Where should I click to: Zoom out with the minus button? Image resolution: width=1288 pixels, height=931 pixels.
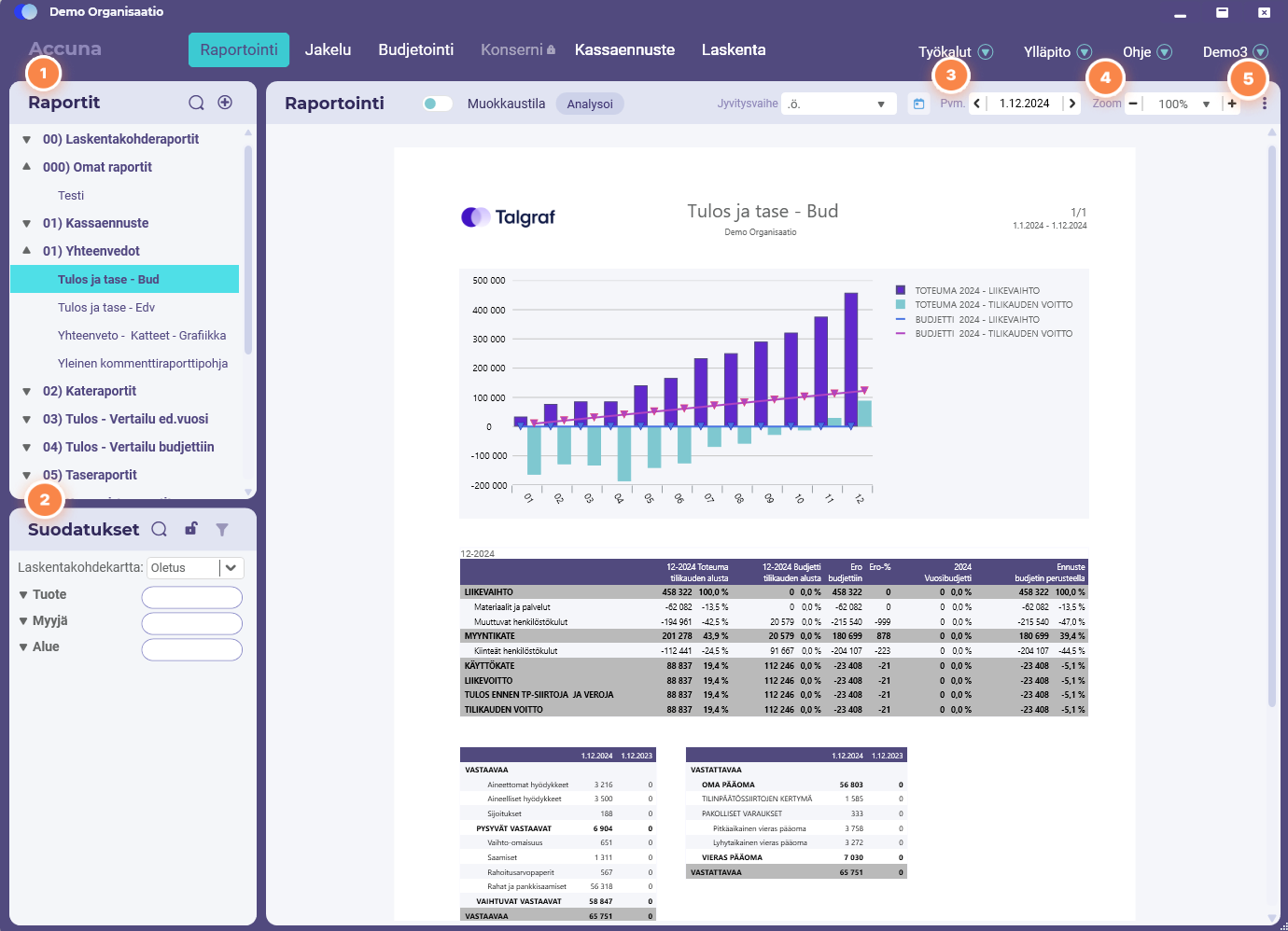pyautogui.click(x=1133, y=104)
